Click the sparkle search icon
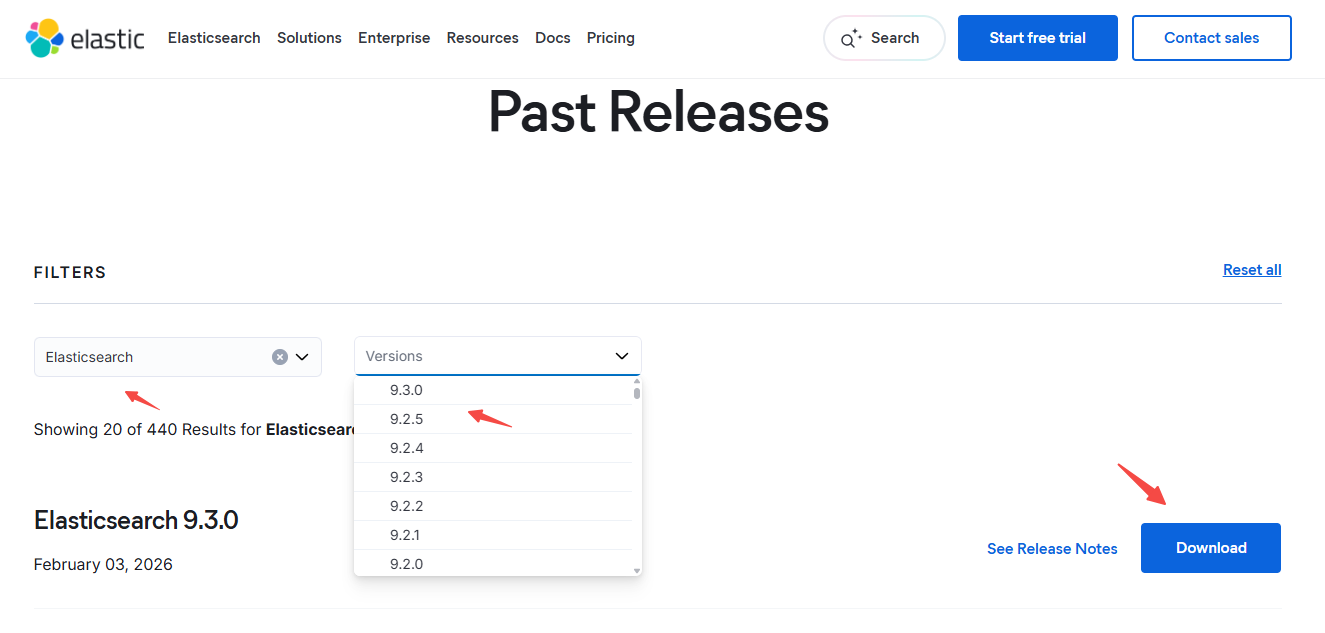 click(851, 39)
